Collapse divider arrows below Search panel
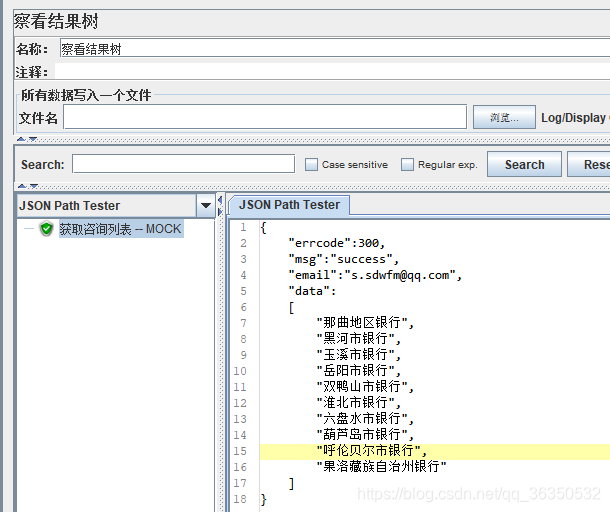 pyautogui.click(x=28, y=186)
